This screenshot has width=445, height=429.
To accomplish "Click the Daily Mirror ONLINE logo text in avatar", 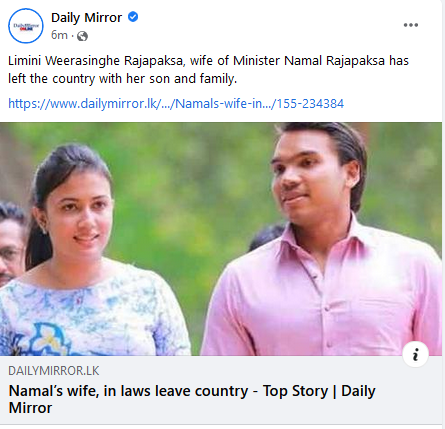I will tap(26, 27).
